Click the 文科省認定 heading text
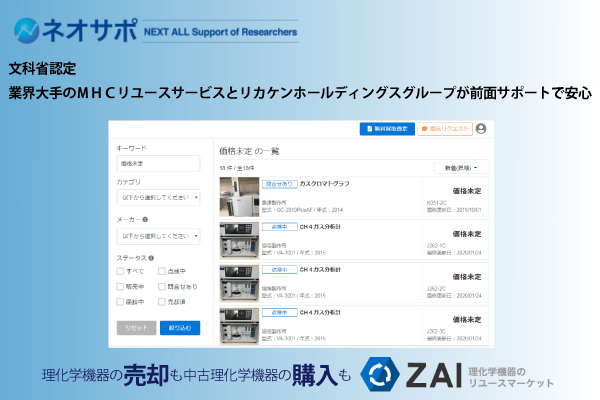This screenshot has width=600, height=400. pyautogui.click(x=42, y=69)
